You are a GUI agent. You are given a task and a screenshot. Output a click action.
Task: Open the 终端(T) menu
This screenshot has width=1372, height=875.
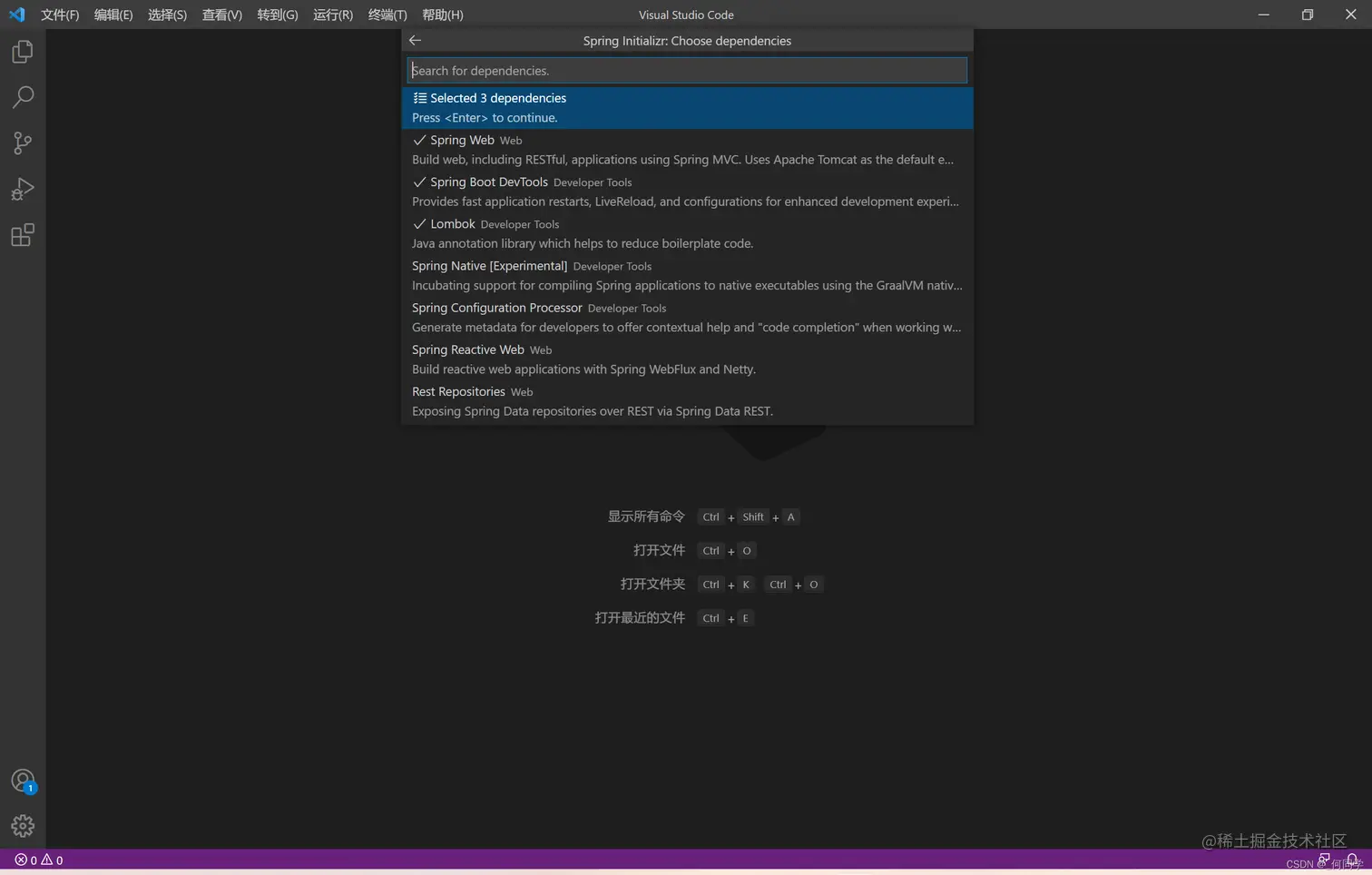pyautogui.click(x=387, y=15)
